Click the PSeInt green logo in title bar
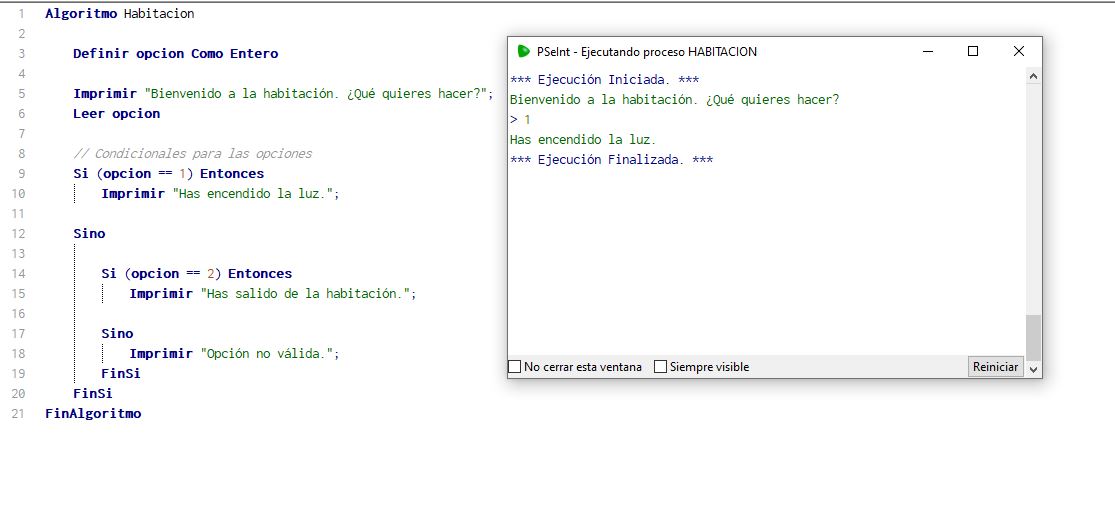Viewport: 1115px width, 514px height. pos(524,51)
